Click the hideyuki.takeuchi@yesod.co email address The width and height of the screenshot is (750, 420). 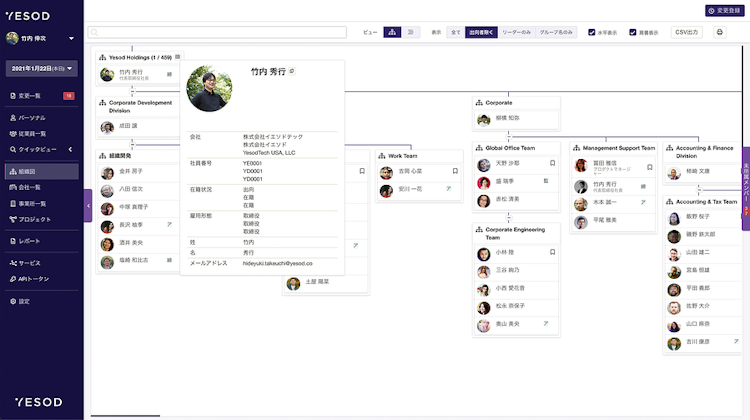(277, 263)
